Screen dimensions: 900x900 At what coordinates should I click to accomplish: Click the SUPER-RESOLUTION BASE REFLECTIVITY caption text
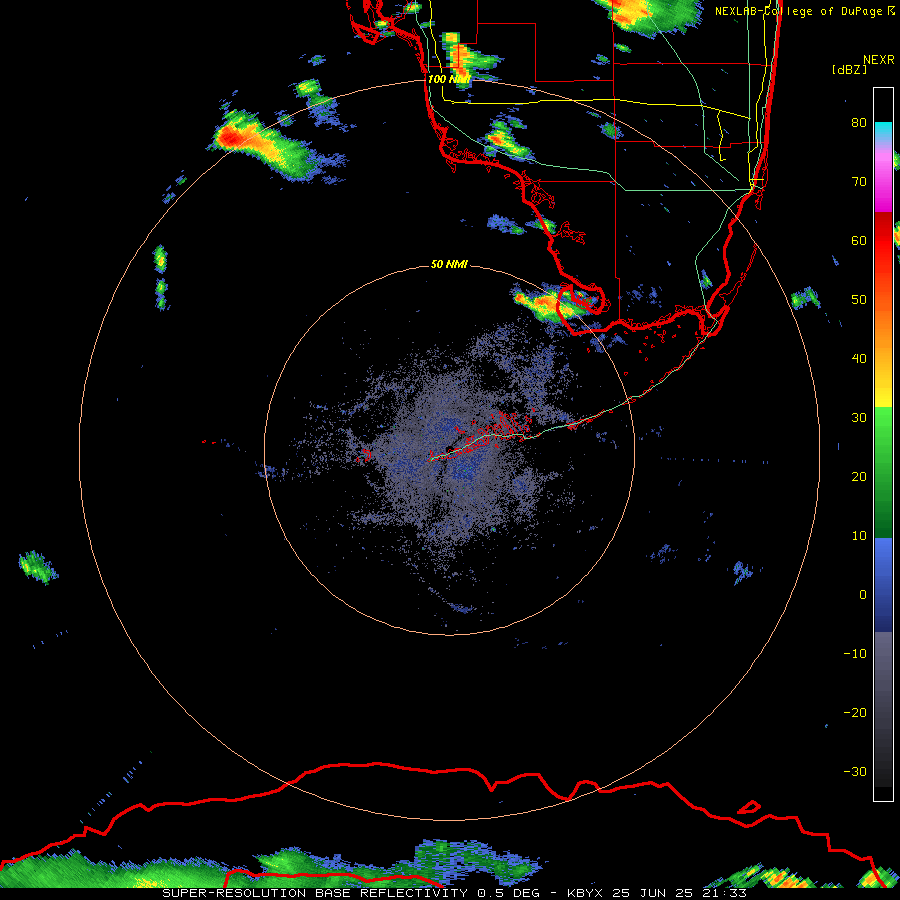click(315, 893)
